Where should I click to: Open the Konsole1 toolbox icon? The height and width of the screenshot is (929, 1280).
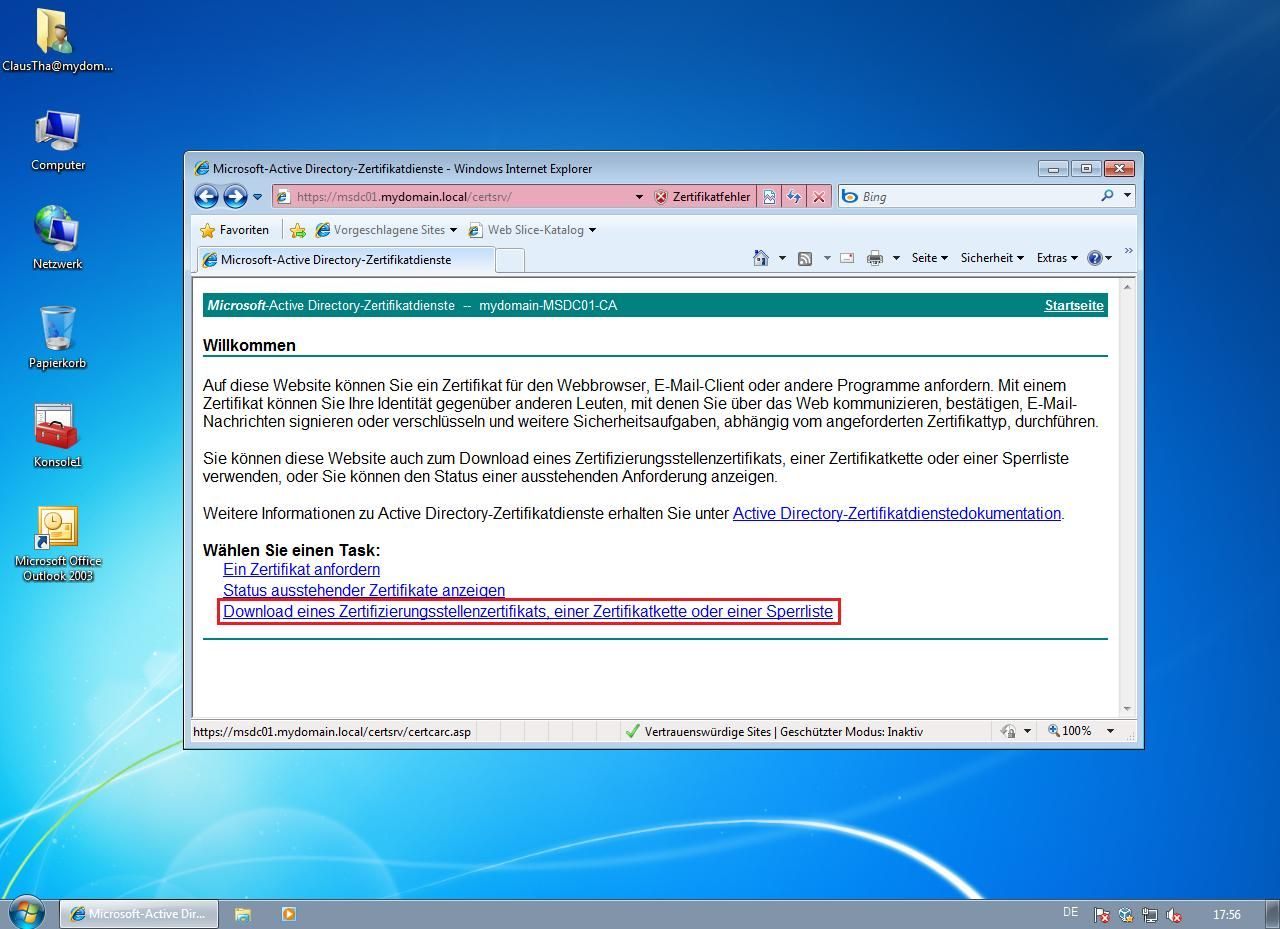57,436
